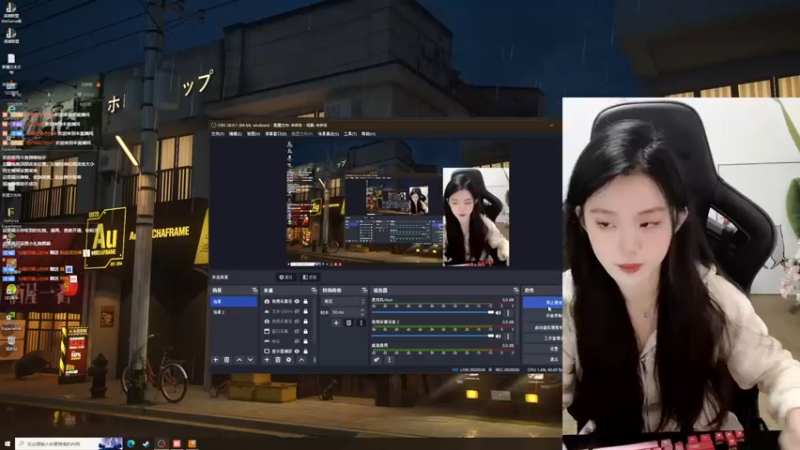Open the video capture device 2 mixer options
The image size is (800, 450).
pyautogui.click(x=508, y=336)
